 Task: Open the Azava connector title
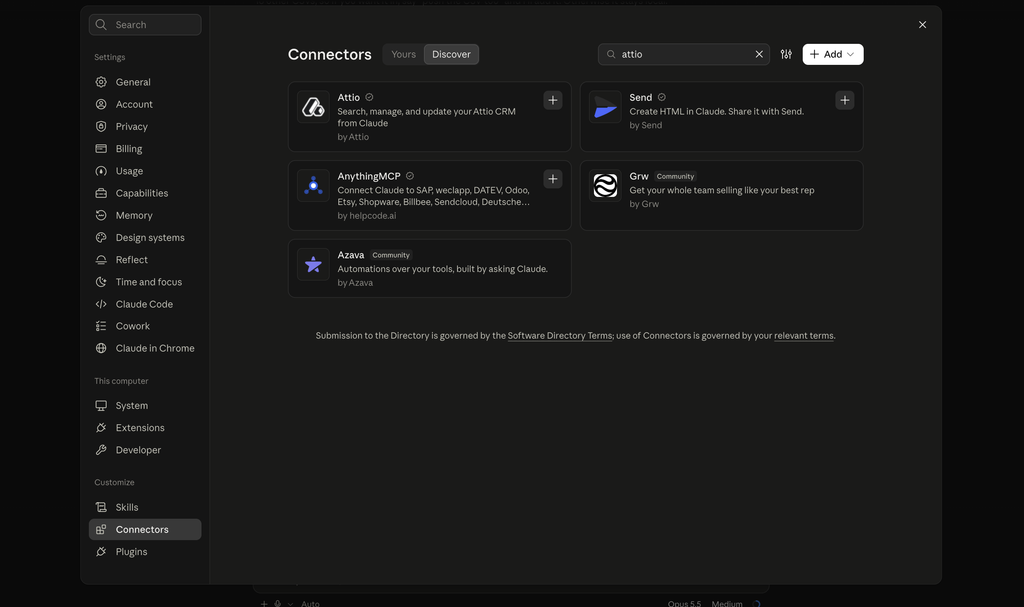[351, 255]
